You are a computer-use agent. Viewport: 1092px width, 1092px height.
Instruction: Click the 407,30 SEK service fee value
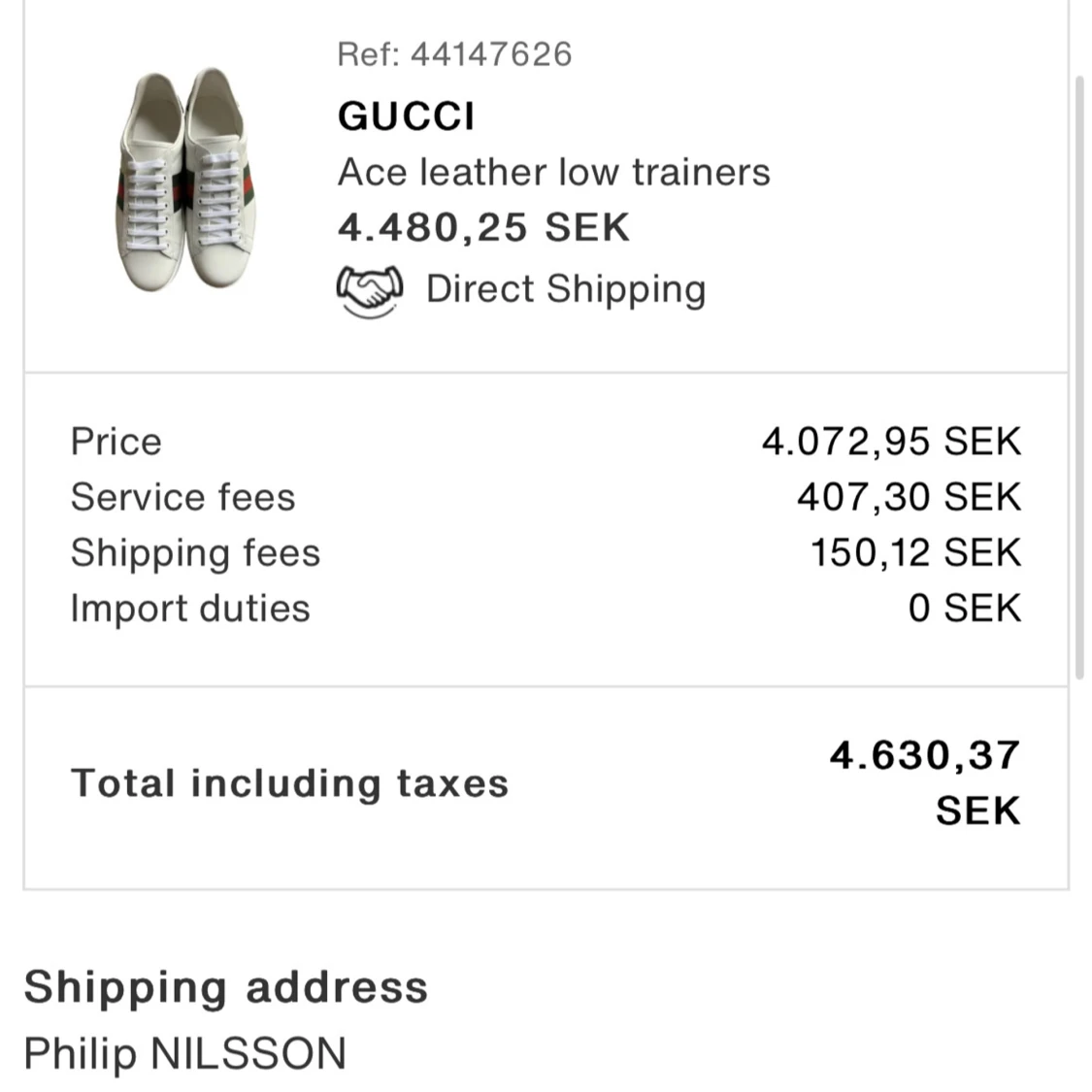tap(908, 496)
